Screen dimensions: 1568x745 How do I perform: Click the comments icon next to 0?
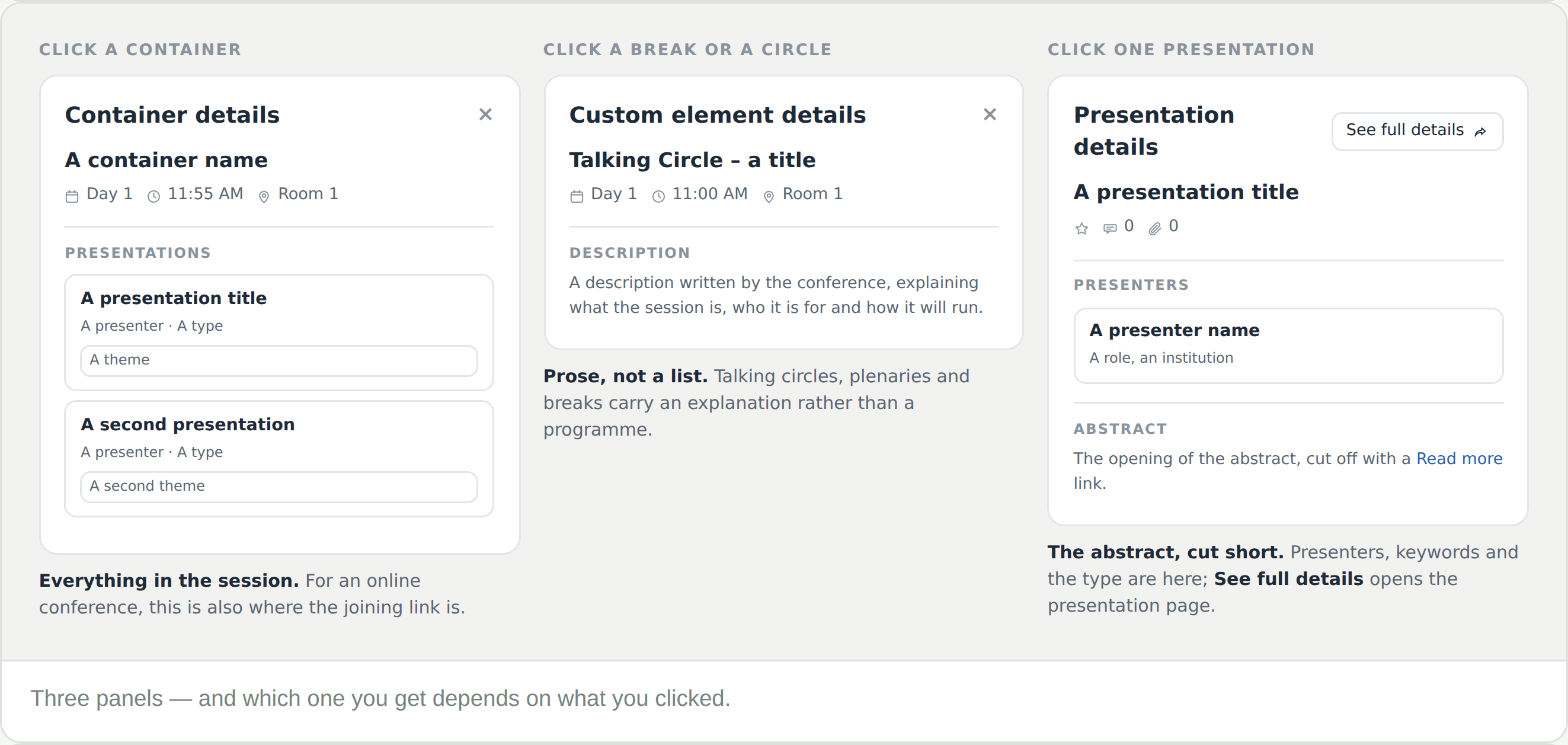click(x=1110, y=228)
